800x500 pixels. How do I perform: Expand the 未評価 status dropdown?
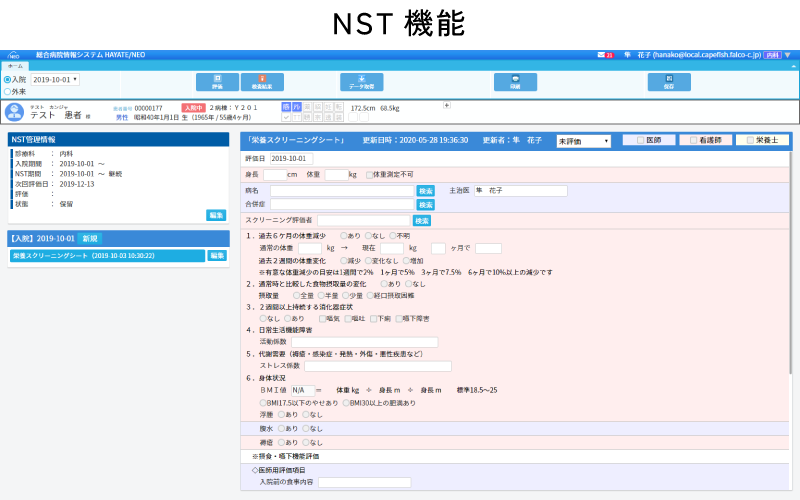(x=583, y=141)
